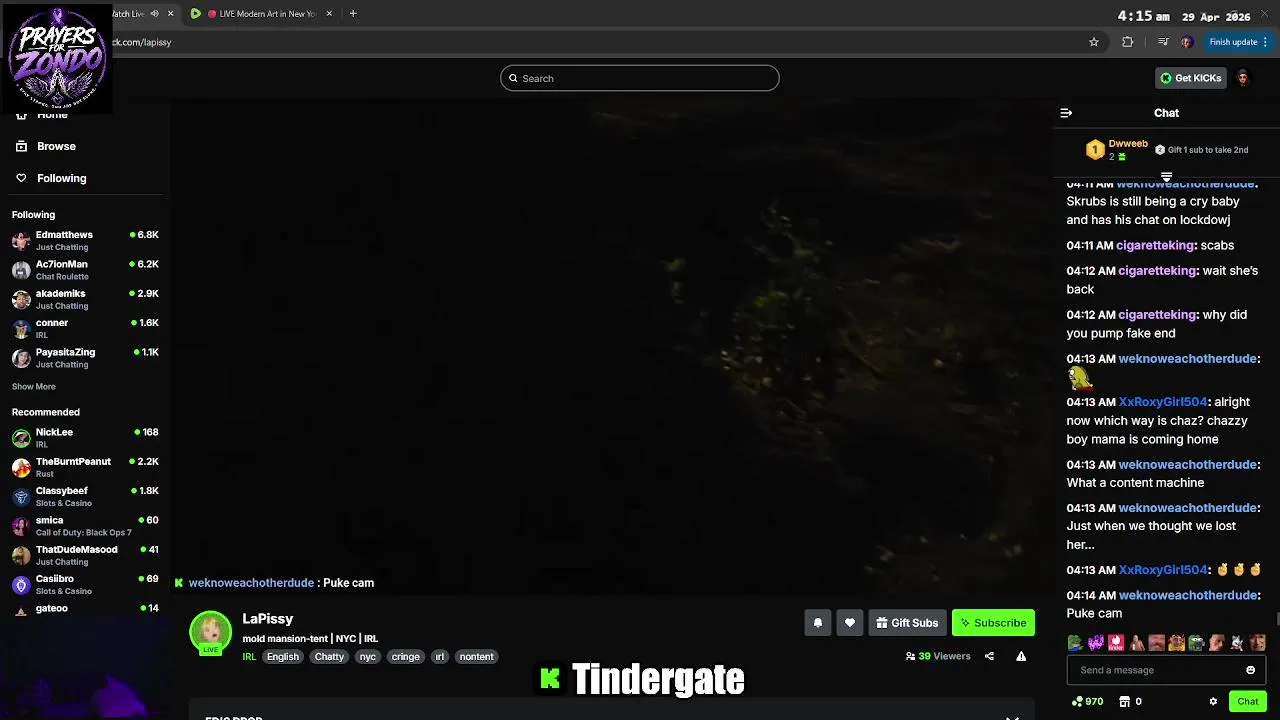Open chat settings gear icon
The height and width of the screenshot is (720, 1280).
pyautogui.click(x=1213, y=702)
